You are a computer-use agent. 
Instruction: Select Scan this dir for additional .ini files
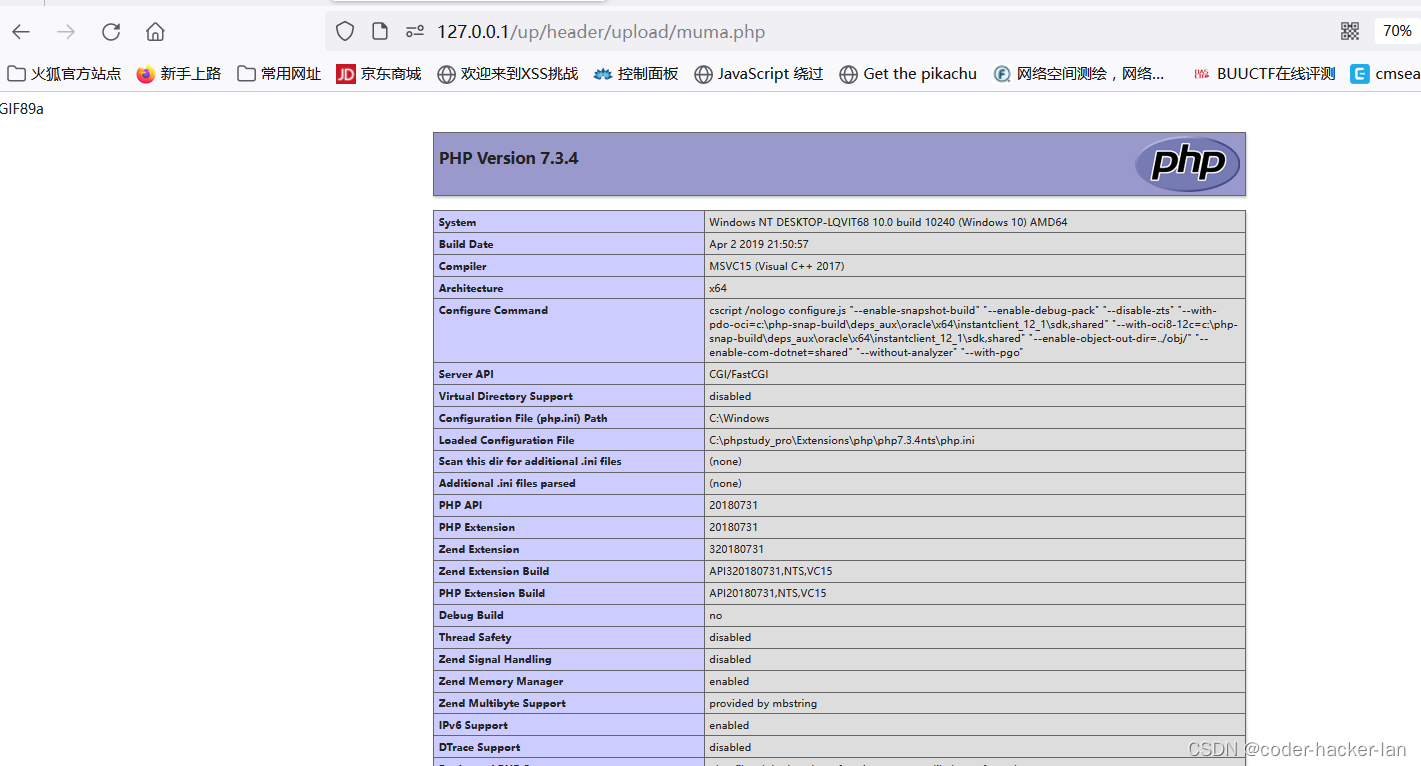(530, 461)
